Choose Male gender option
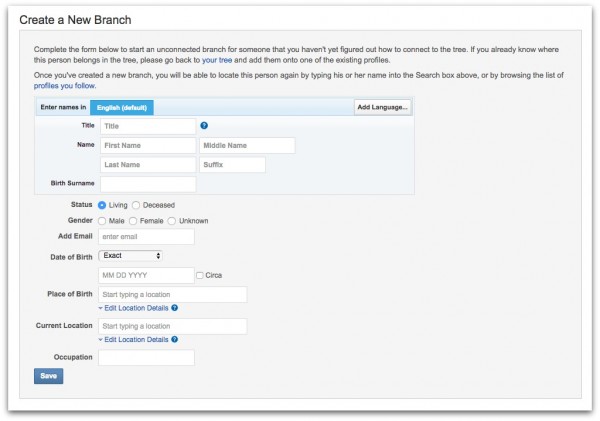The width and height of the screenshot is (600, 421). (102, 221)
